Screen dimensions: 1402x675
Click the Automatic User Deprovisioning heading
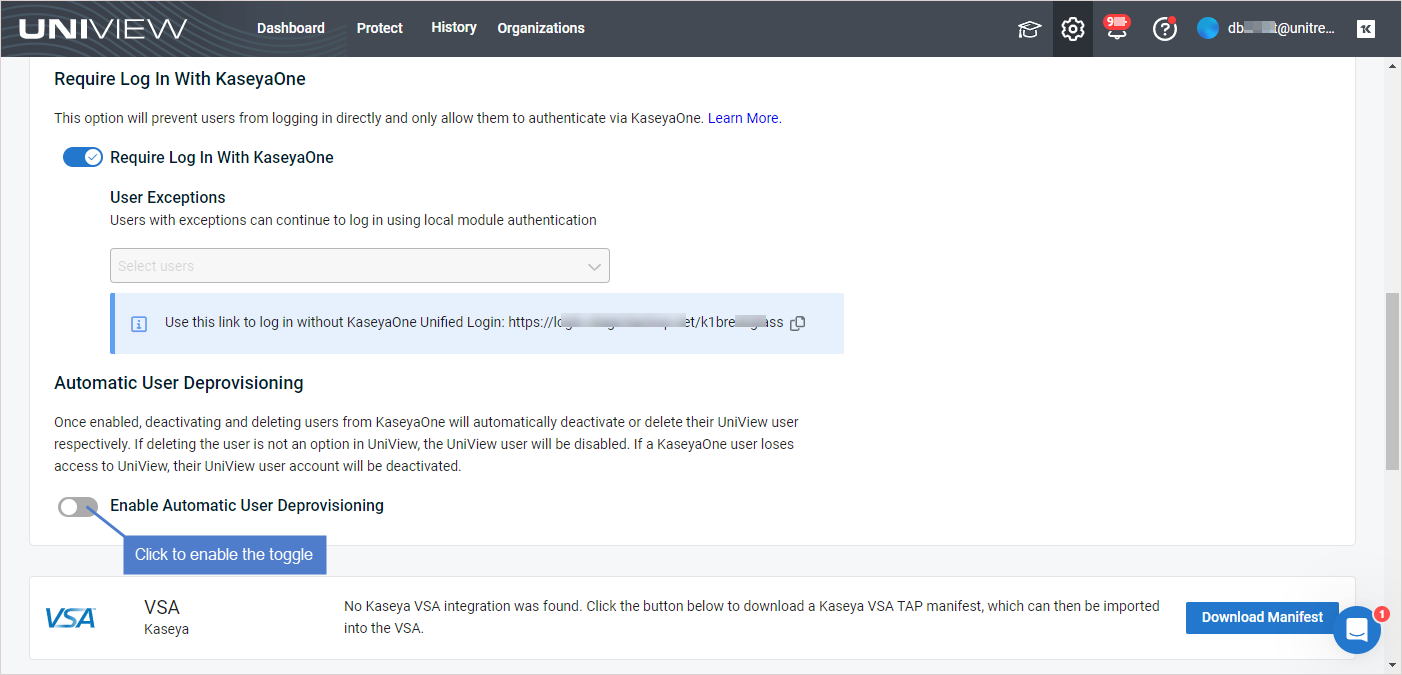coord(179,383)
